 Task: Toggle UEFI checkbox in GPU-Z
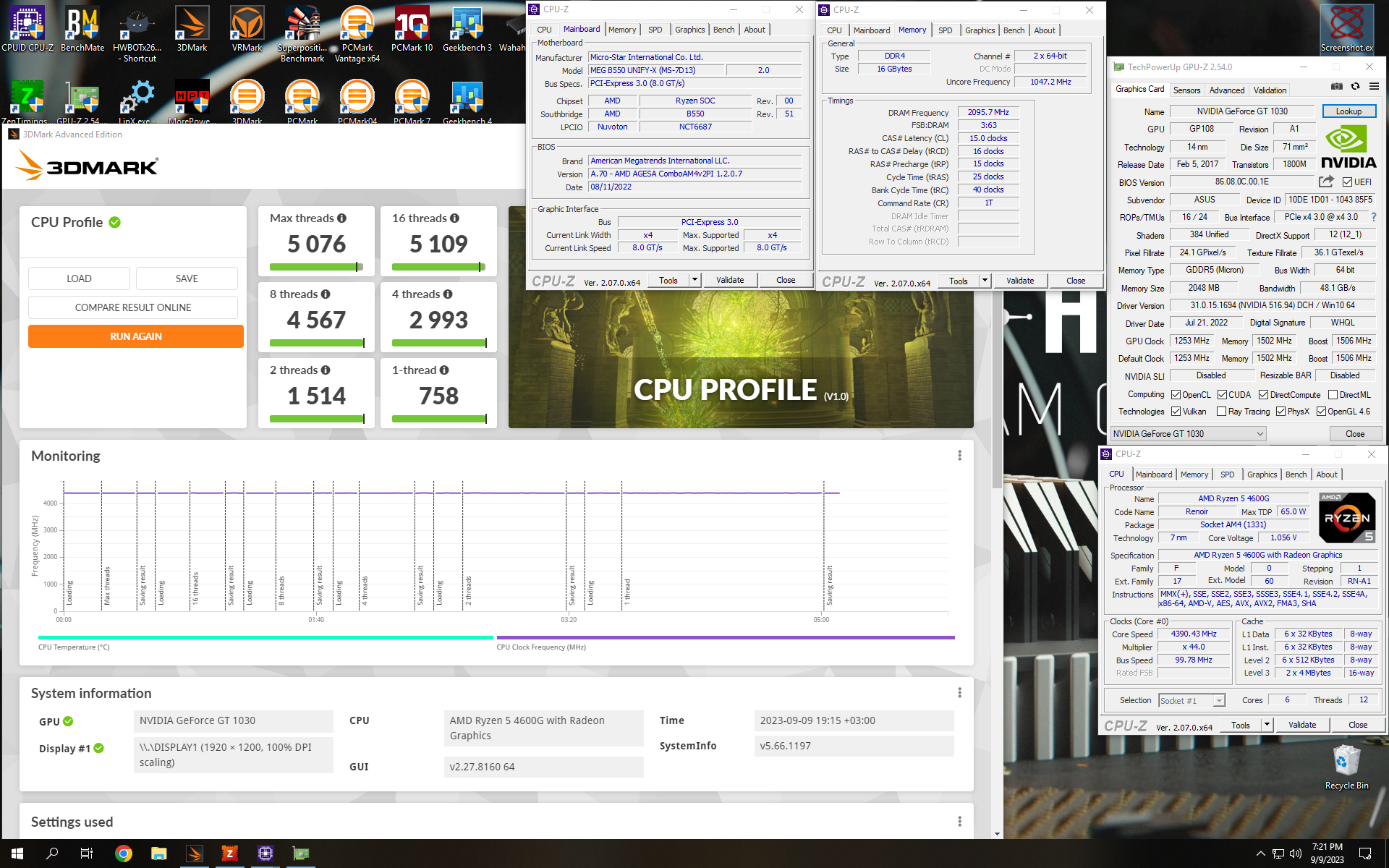(1347, 182)
